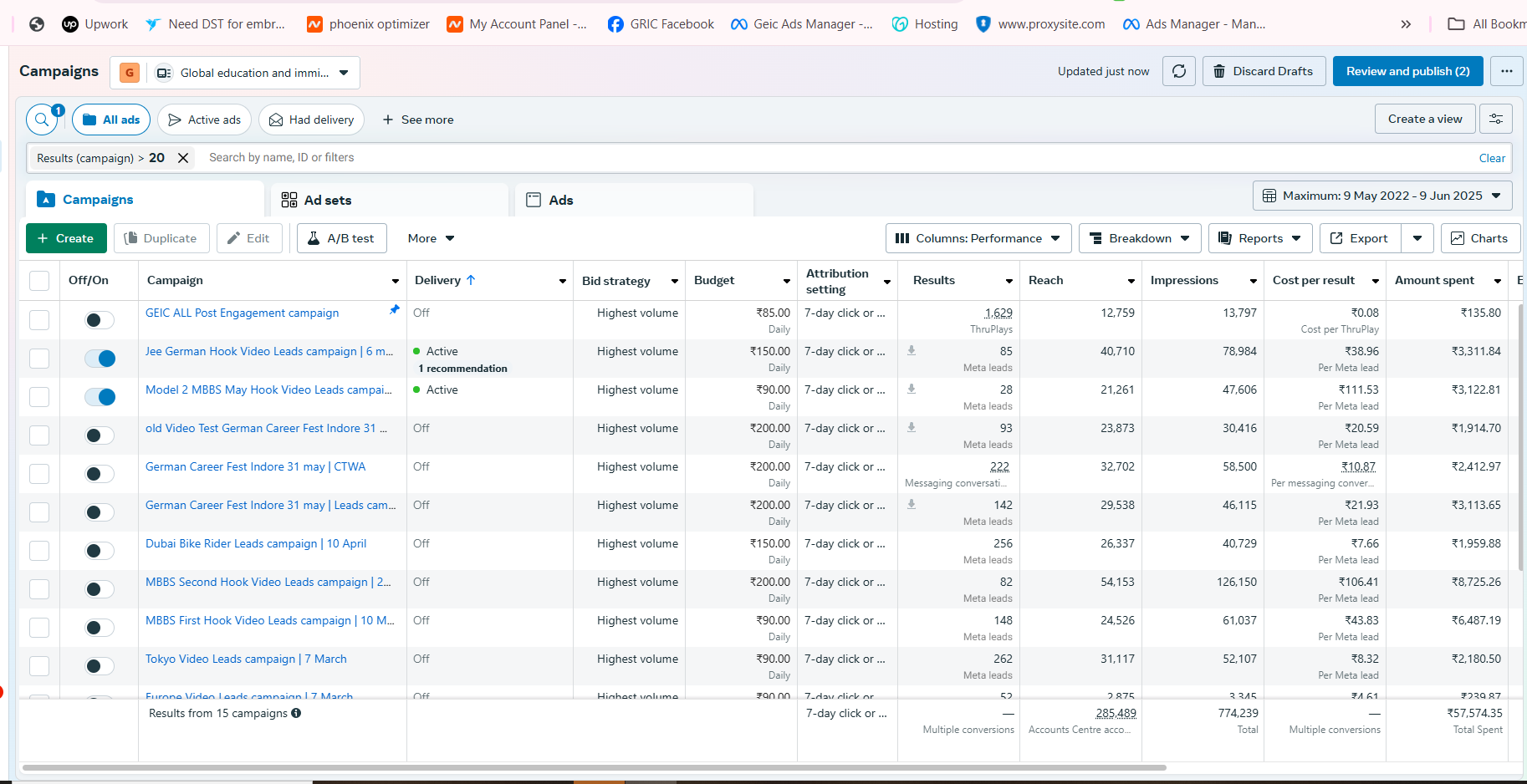The height and width of the screenshot is (784, 1527).
Task: Download leads icon for the Jee German Hook row
Action: point(912,350)
